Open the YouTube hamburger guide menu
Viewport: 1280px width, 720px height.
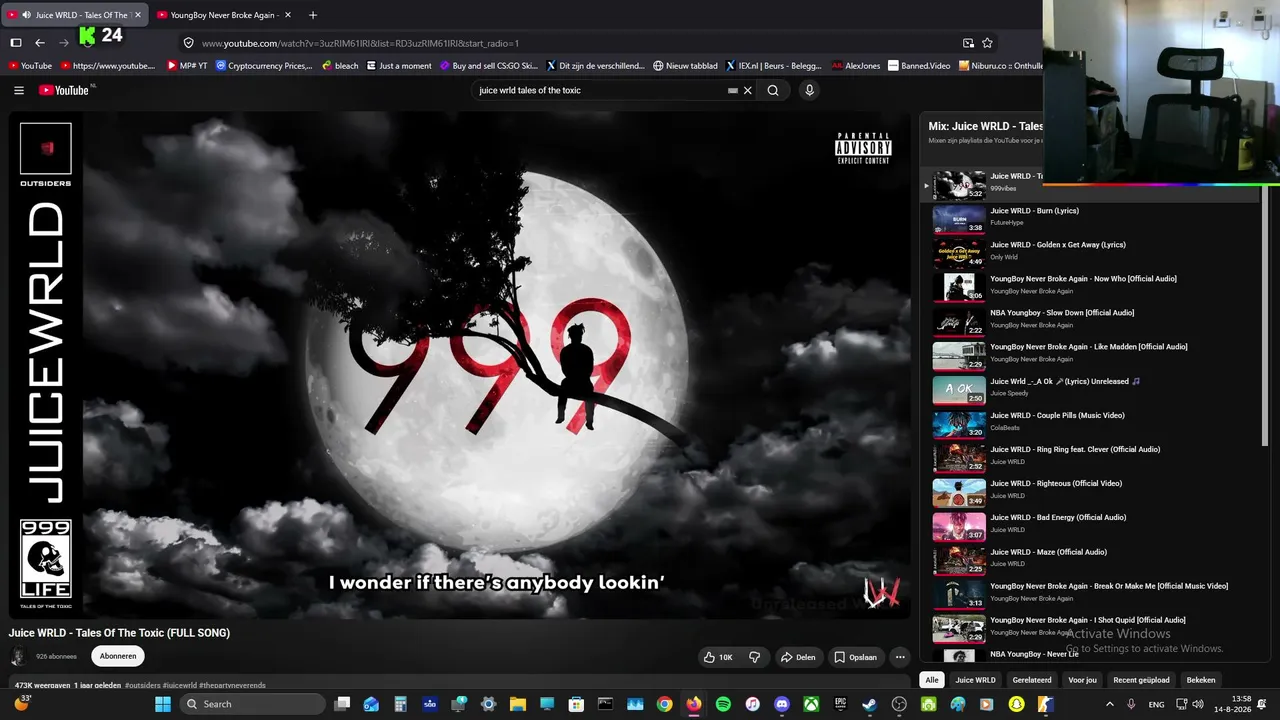tap(19, 90)
